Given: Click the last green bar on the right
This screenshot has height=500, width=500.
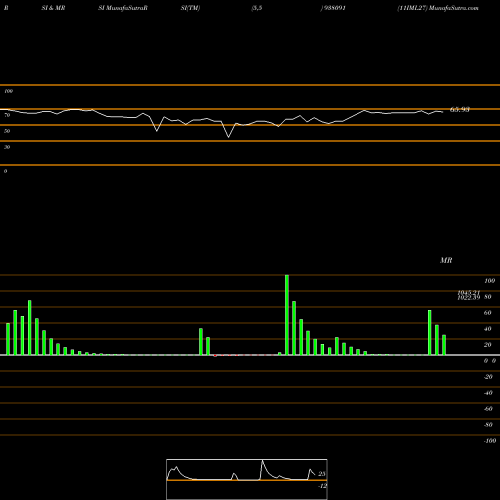Looking at the screenshot, I should (x=444, y=345).
